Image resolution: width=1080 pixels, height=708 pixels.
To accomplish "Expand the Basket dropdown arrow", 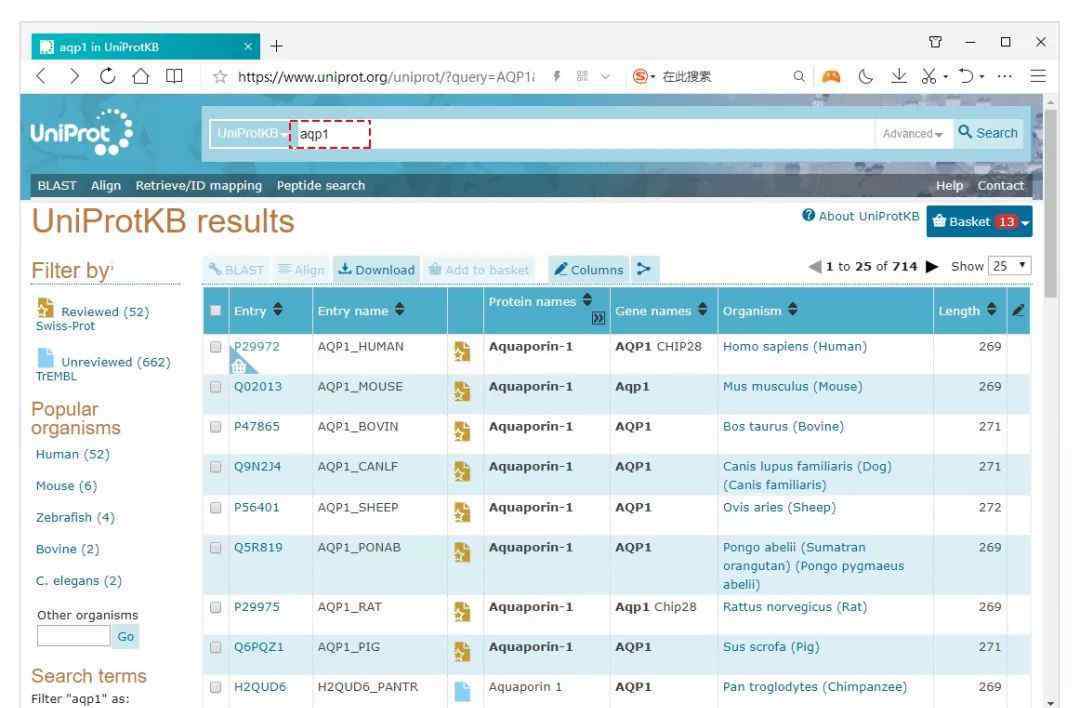I will click(1025, 222).
